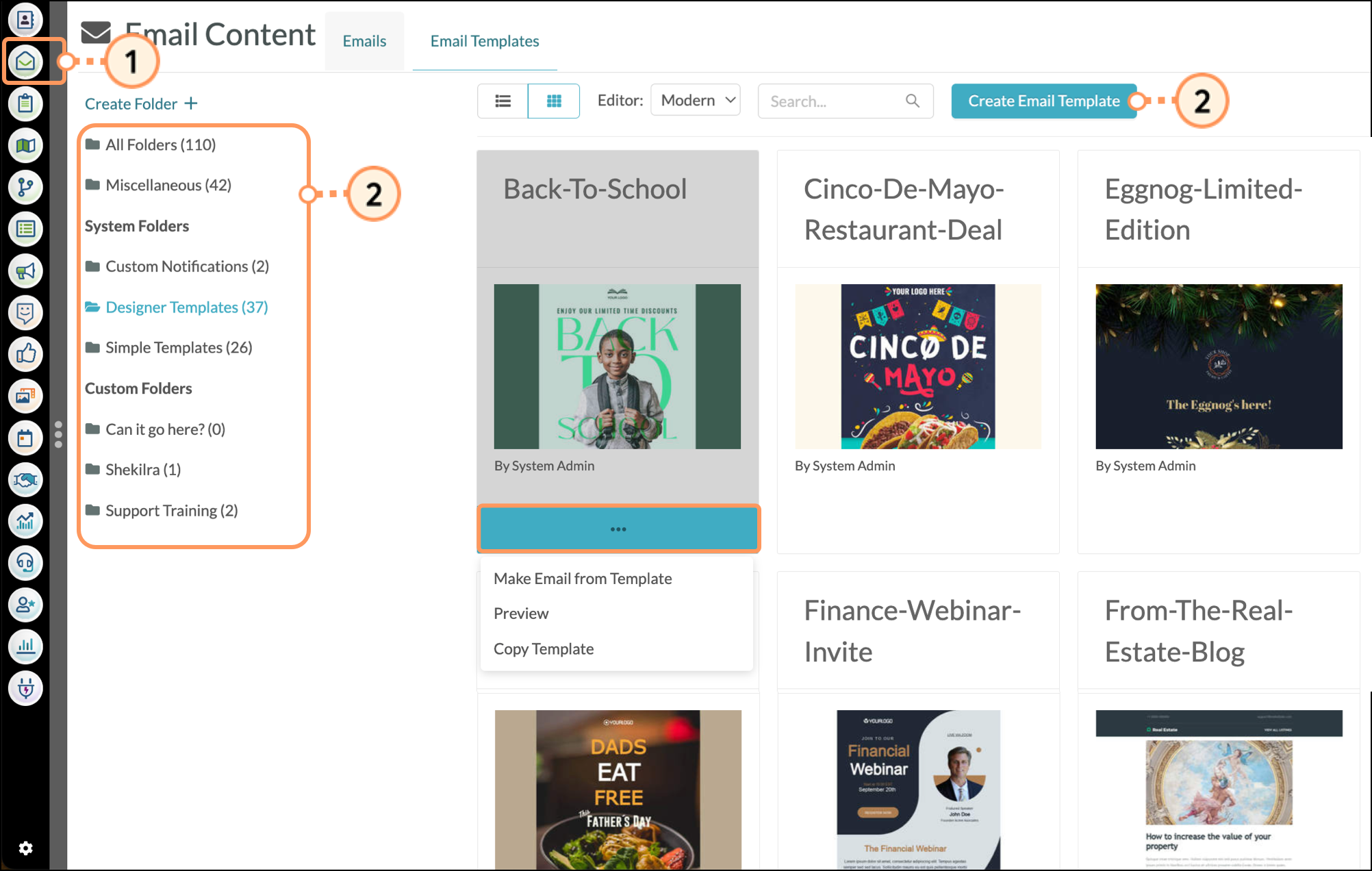The image size is (1372, 871).
Task: Choose Preview from the template menu
Action: tap(521, 614)
